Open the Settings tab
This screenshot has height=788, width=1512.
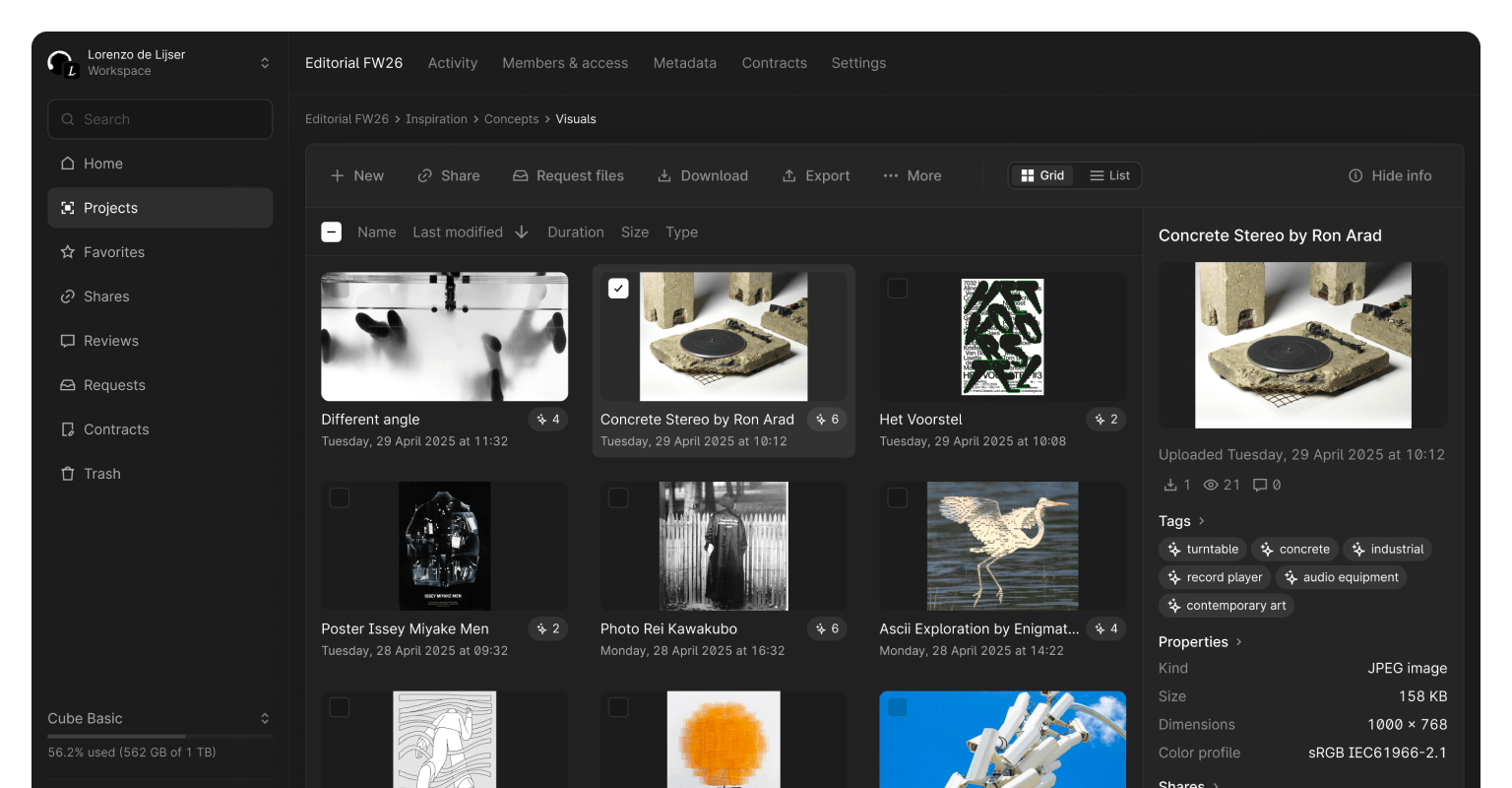pyautogui.click(x=858, y=63)
